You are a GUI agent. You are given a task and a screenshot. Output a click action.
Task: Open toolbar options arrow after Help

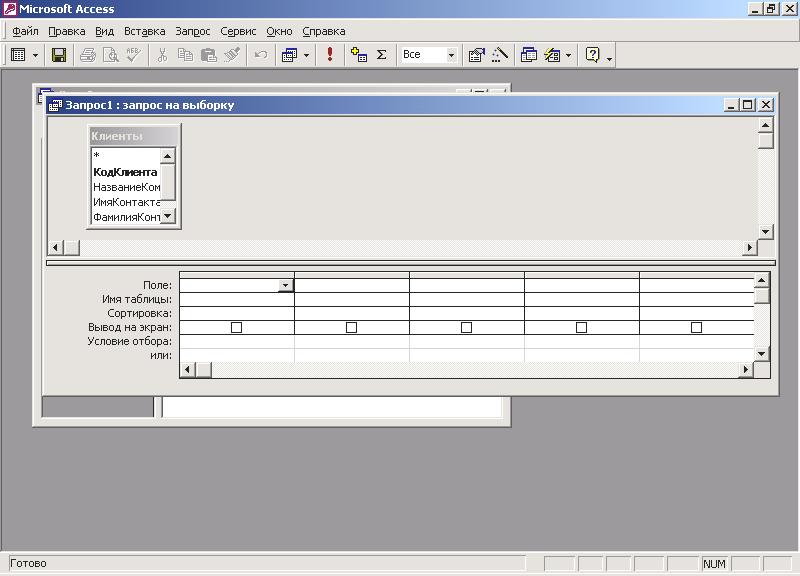point(609,59)
